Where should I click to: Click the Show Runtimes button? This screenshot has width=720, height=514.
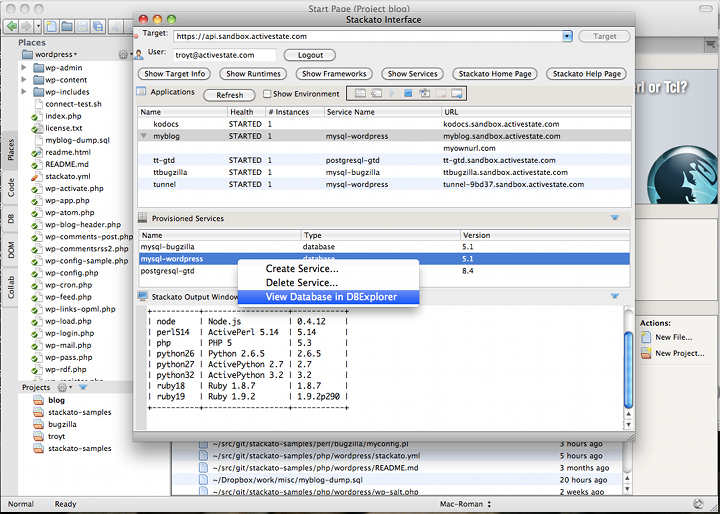pos(253,74)
